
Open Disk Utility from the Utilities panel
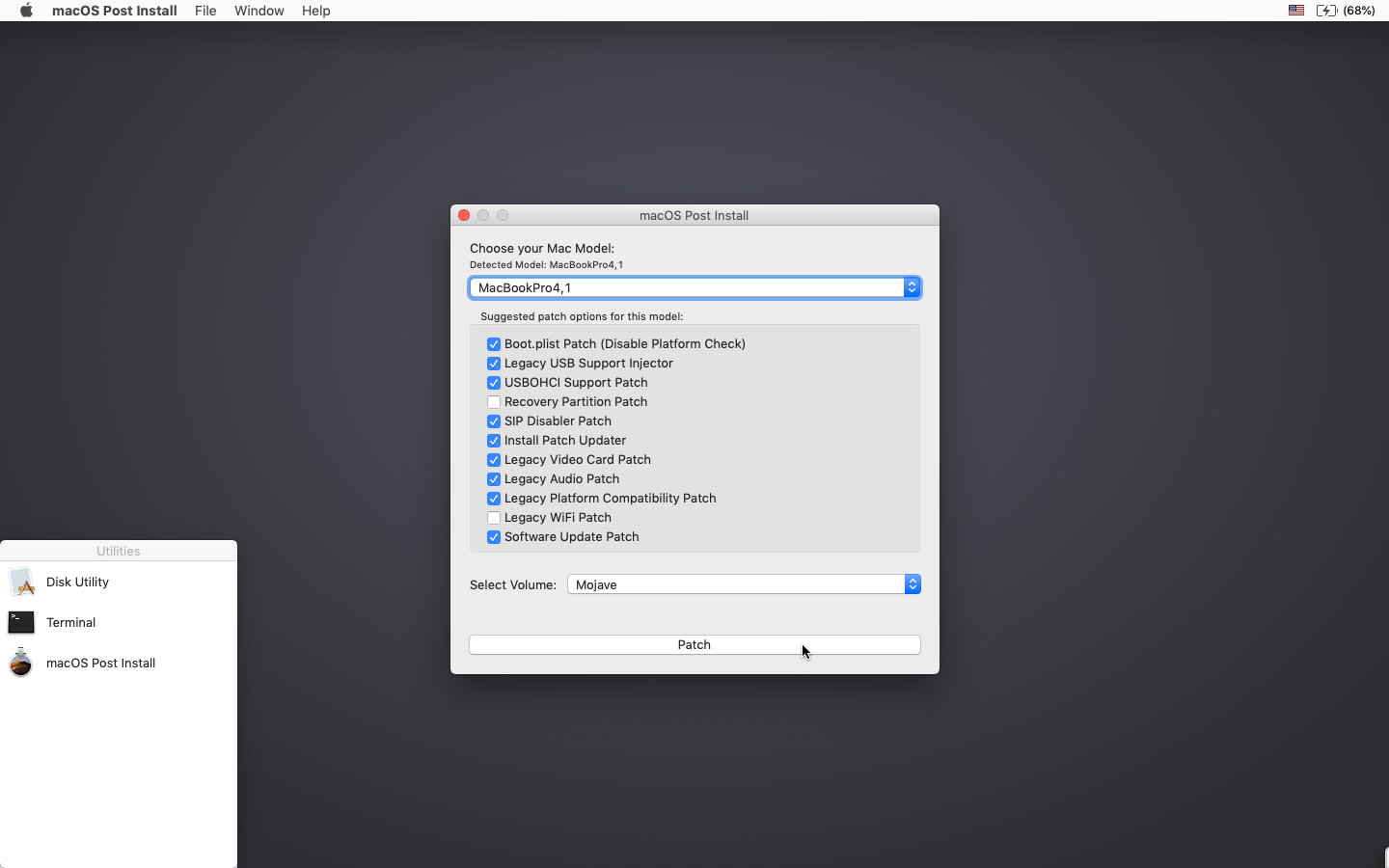(76, 583)
